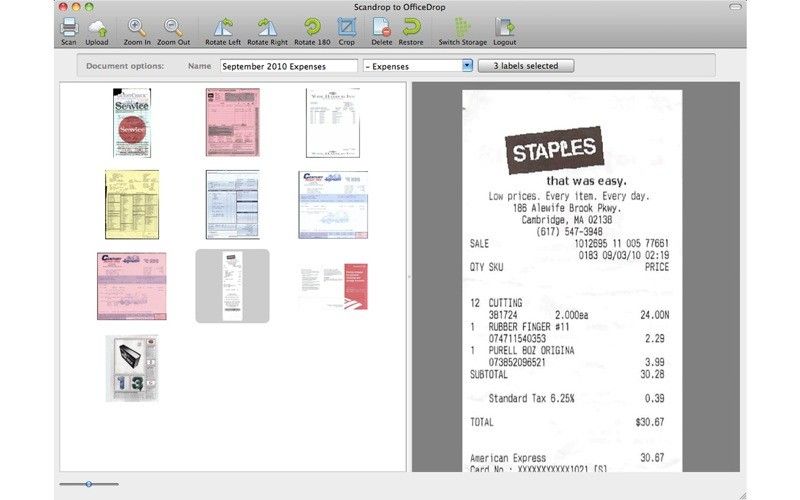This screenshot has width=800, height=500.
Task: Click the green window zoom button
Action: [89, 7]
